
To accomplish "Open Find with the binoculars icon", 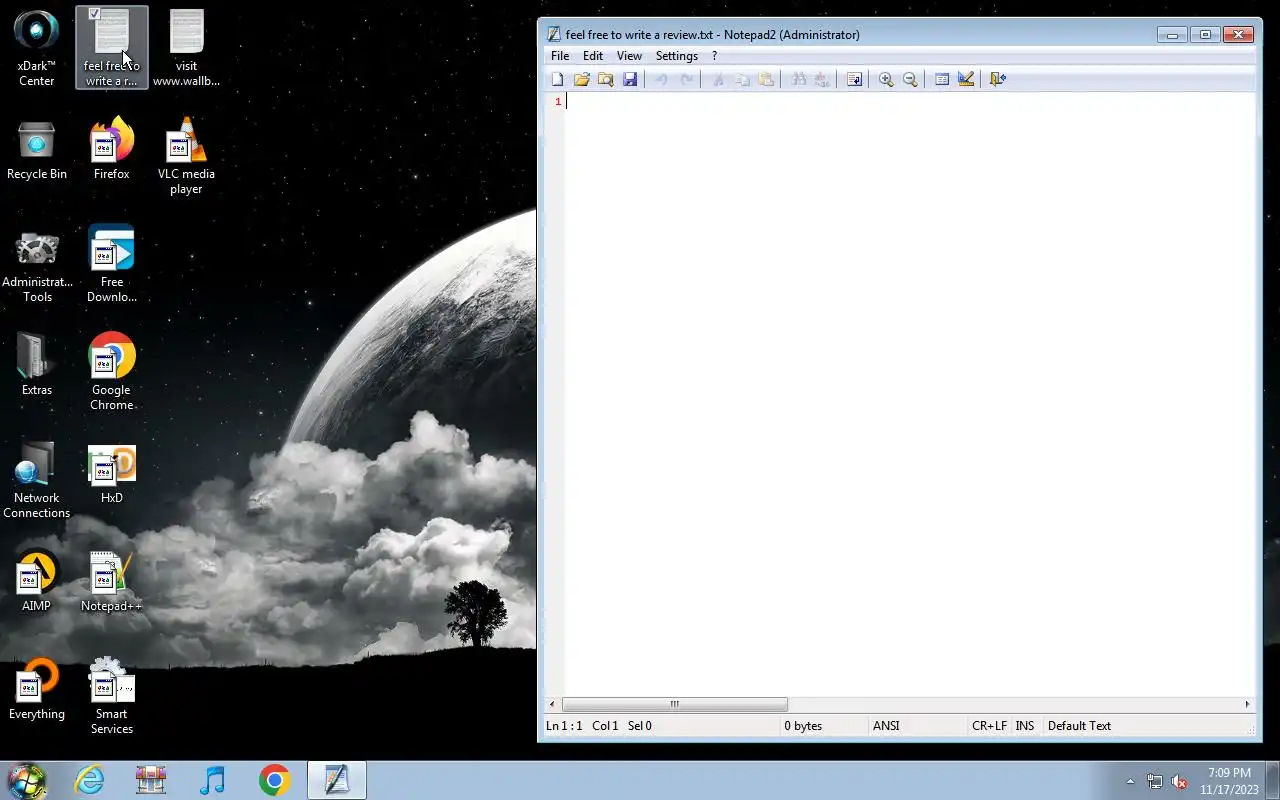I will pyautogui.click(x=798, y=79).
